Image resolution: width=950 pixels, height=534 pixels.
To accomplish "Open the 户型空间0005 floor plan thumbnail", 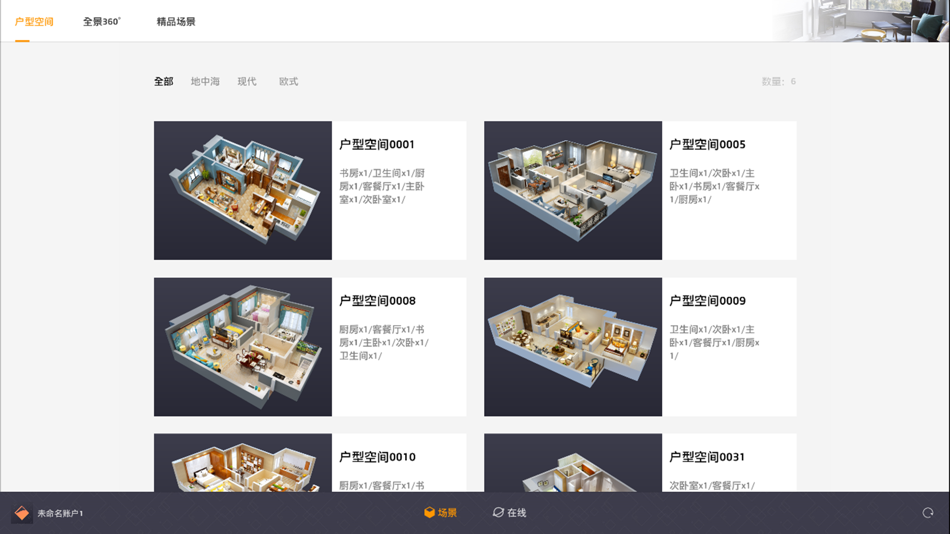I will coord(573,190).
